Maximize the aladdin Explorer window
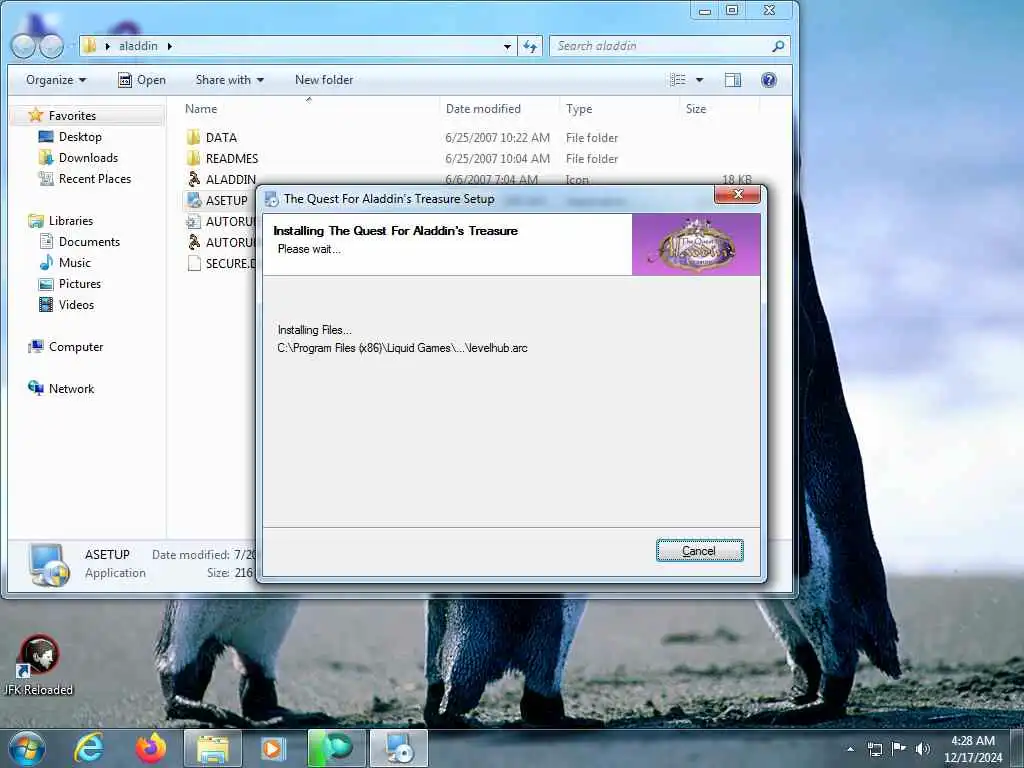The image size is (1024, 768). click(731, 10)
